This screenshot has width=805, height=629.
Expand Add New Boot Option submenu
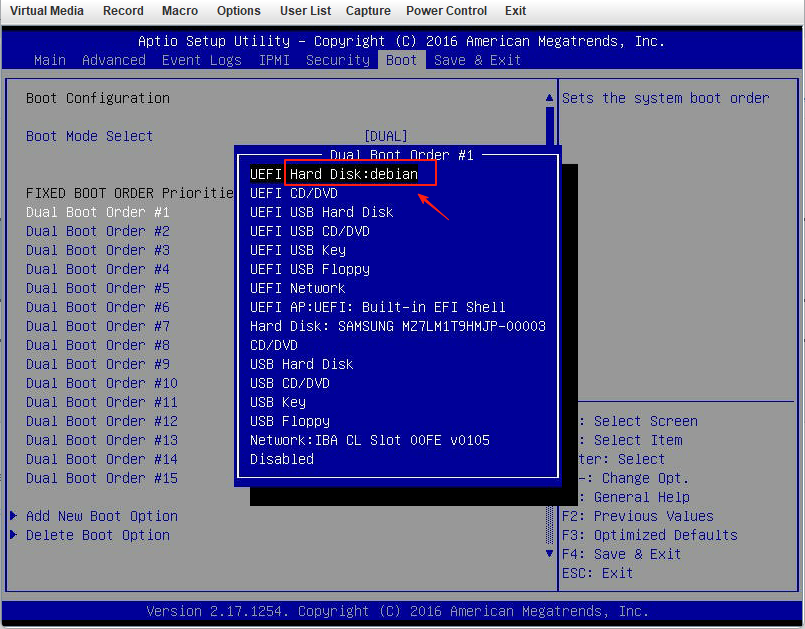pyautogui.click(x=102, y=516)
